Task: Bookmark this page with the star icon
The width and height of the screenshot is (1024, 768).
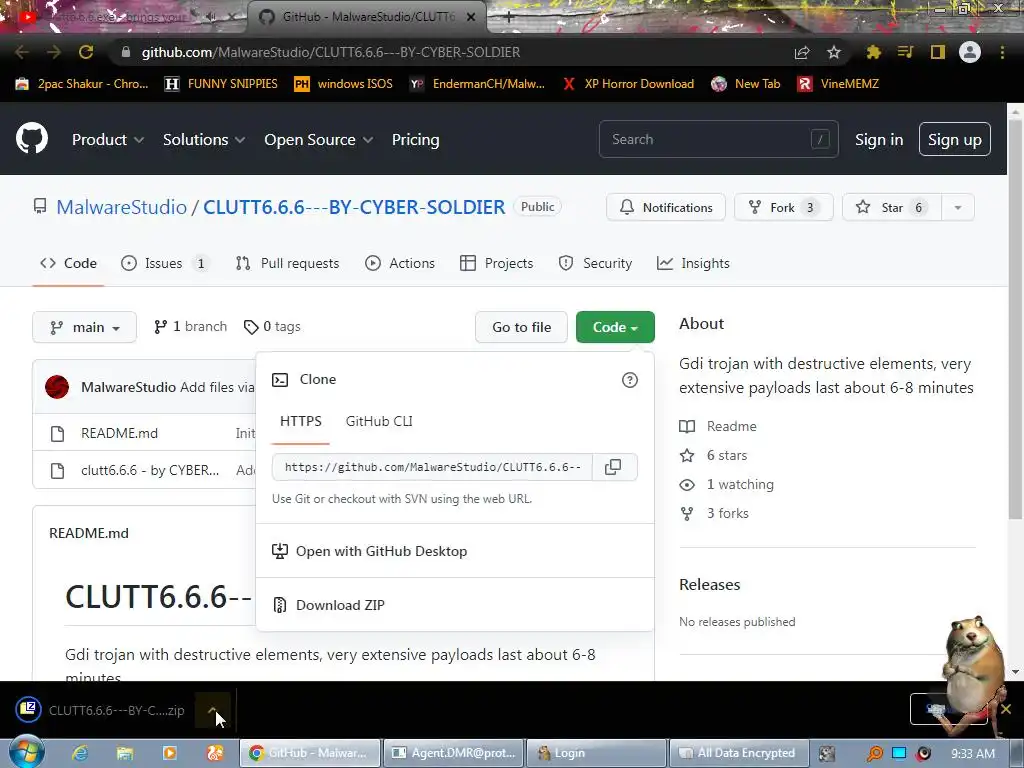Action: pyautogui.click(x=833, y=52)
